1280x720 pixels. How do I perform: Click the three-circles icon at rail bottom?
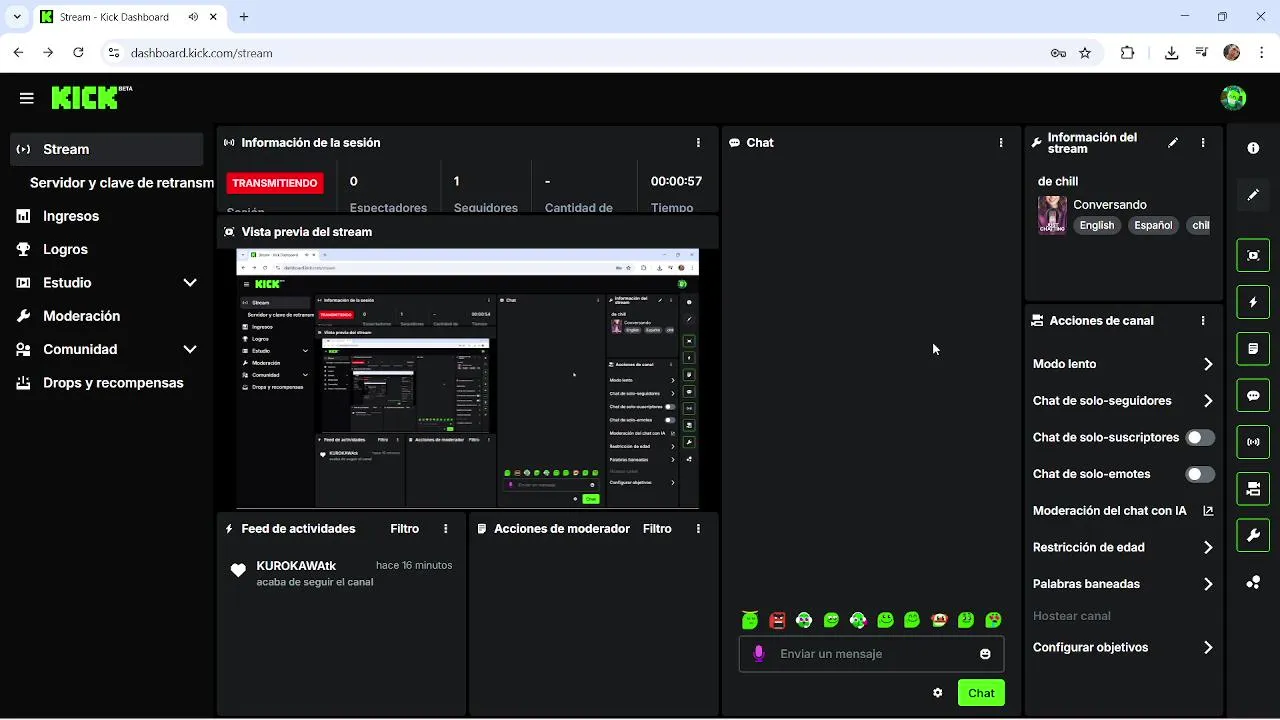[x=1253, y=582]
